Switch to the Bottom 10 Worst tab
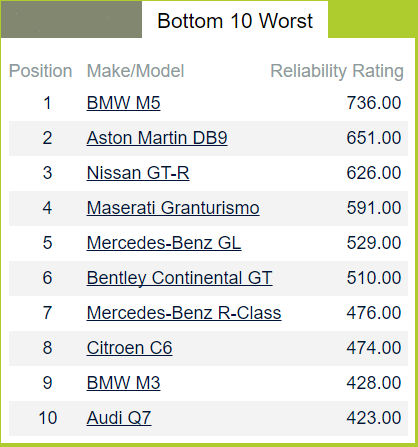 pyautogui.click(x=235, y=20)
